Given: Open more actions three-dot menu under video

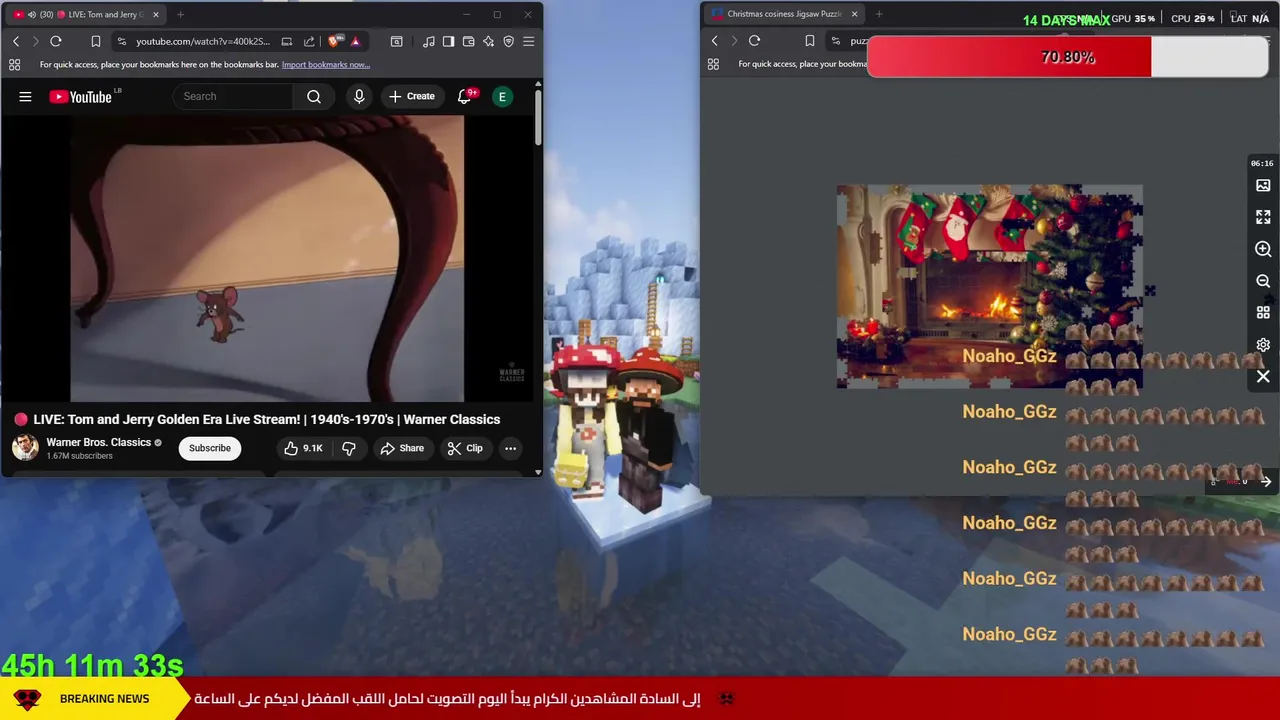Looking at the screenshot, I should (x=510, y=448).
